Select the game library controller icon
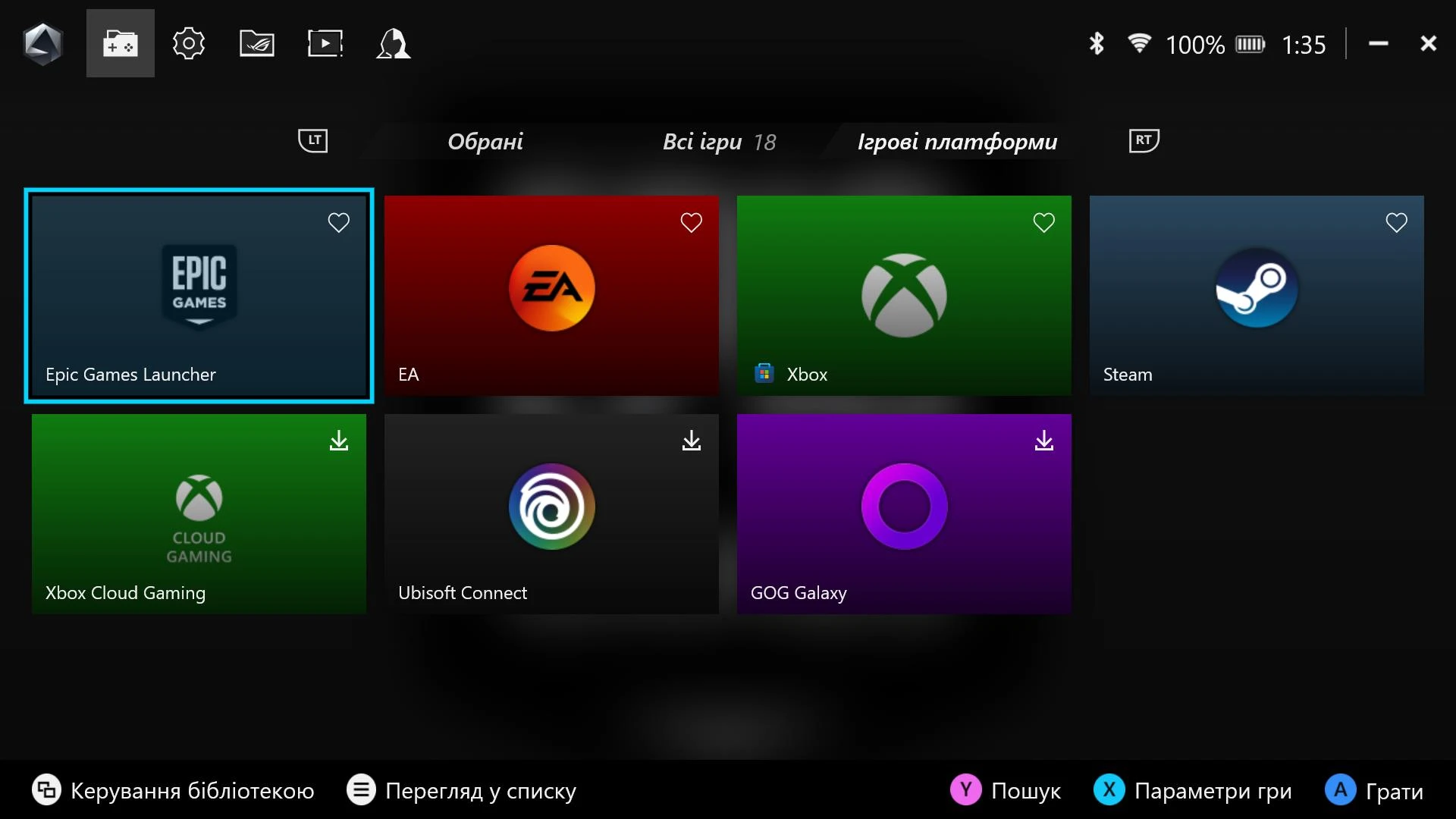1456x819 pixels. [x=121, y=43]
